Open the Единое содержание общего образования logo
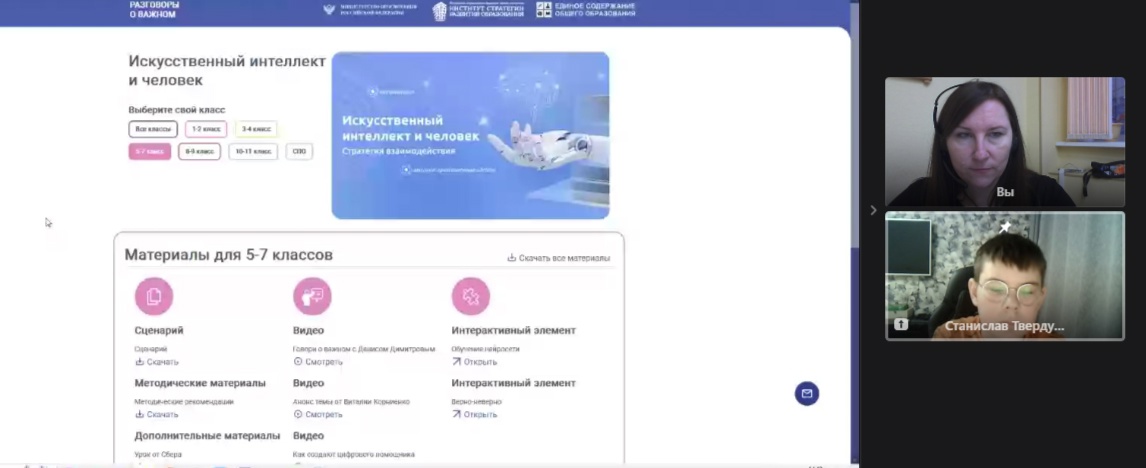1146x468 pixels. click(x=585, y=10)
